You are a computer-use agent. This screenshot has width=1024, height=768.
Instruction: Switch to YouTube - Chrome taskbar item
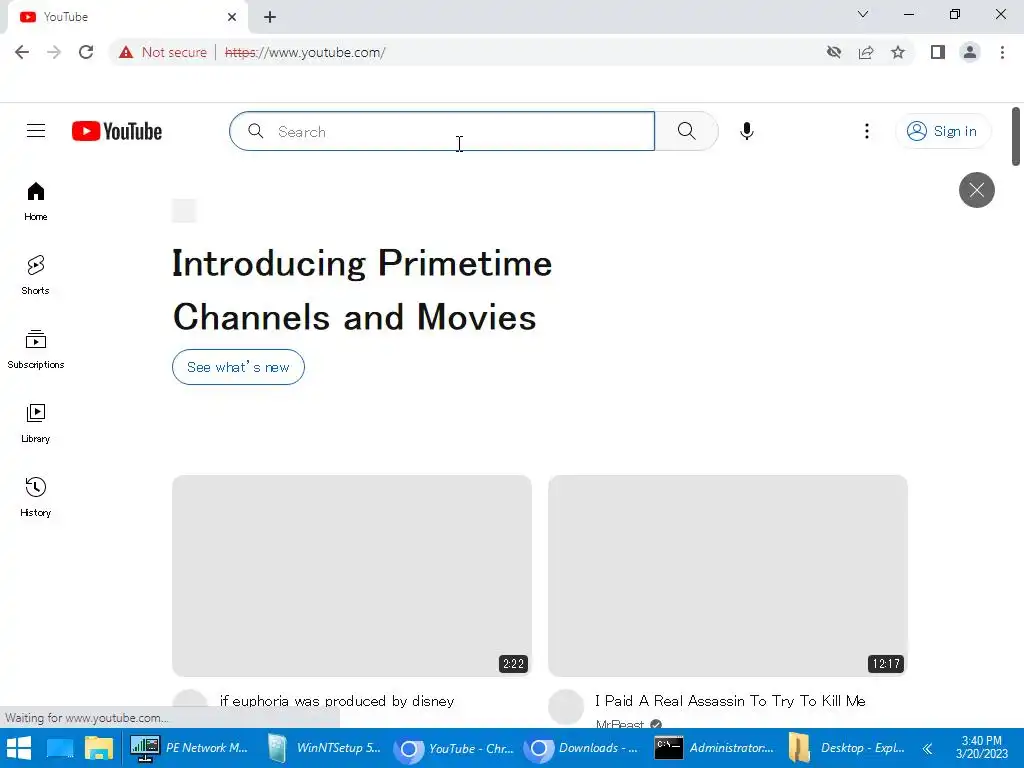tap(455, 748)
